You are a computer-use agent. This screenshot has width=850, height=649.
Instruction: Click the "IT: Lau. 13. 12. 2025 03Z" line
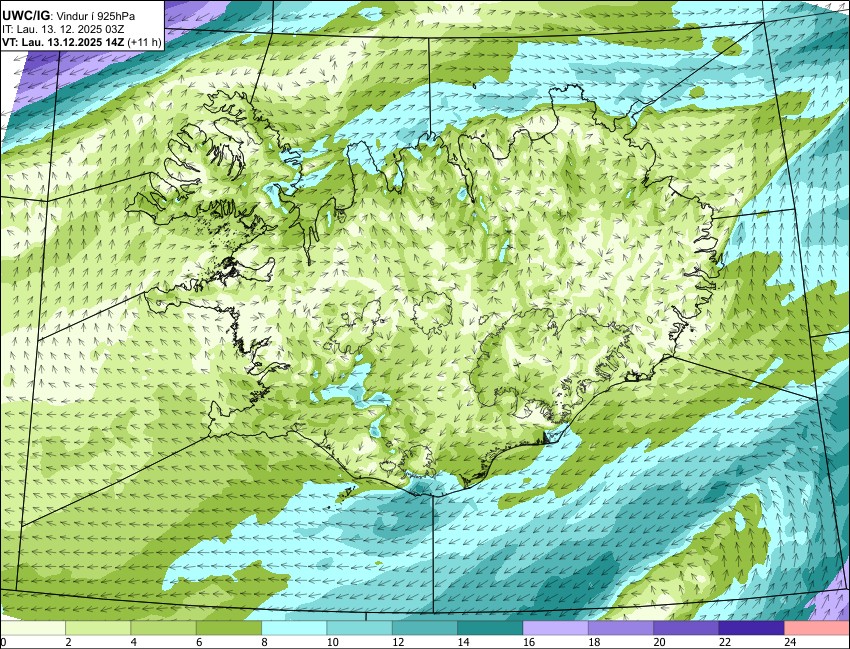[x=63, y=30]
